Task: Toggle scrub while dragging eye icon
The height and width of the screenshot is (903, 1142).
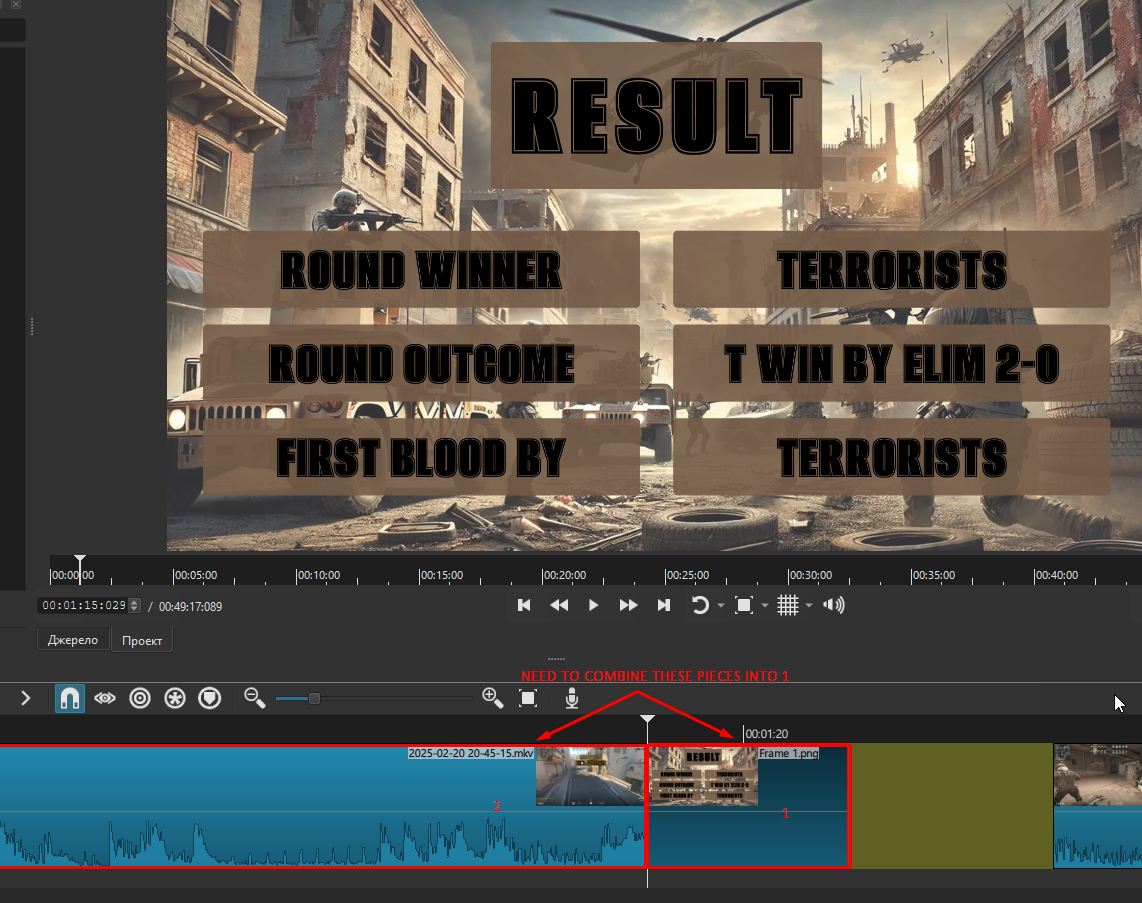Action: click(x=105, y=698)
